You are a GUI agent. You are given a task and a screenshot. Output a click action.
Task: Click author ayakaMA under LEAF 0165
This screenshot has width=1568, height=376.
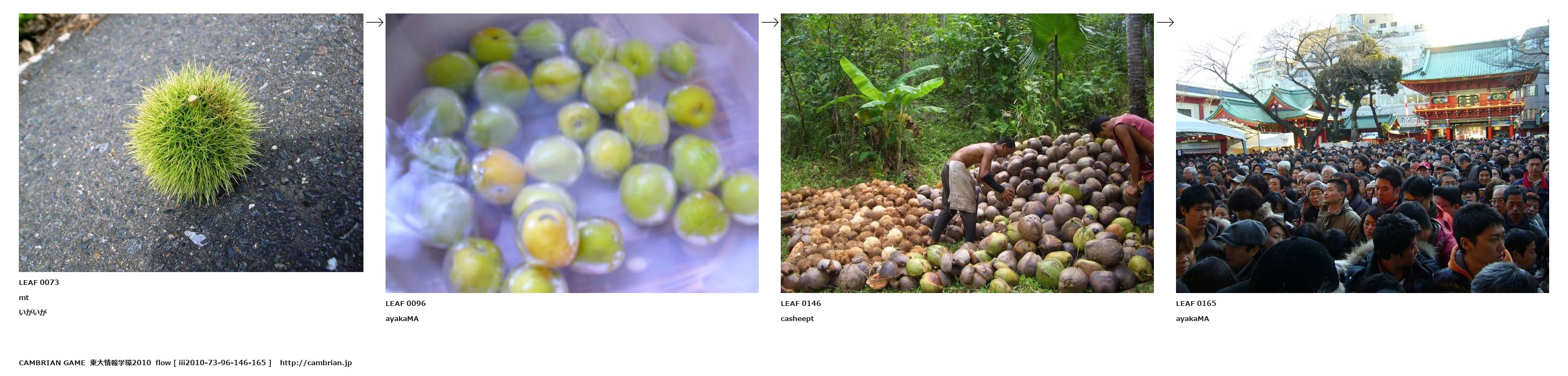[x=1193, y=318]
